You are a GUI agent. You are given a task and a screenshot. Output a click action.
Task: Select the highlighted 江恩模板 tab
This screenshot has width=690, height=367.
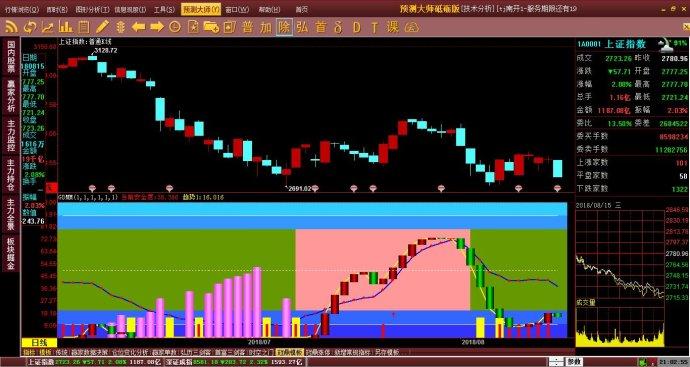(290, 352)
